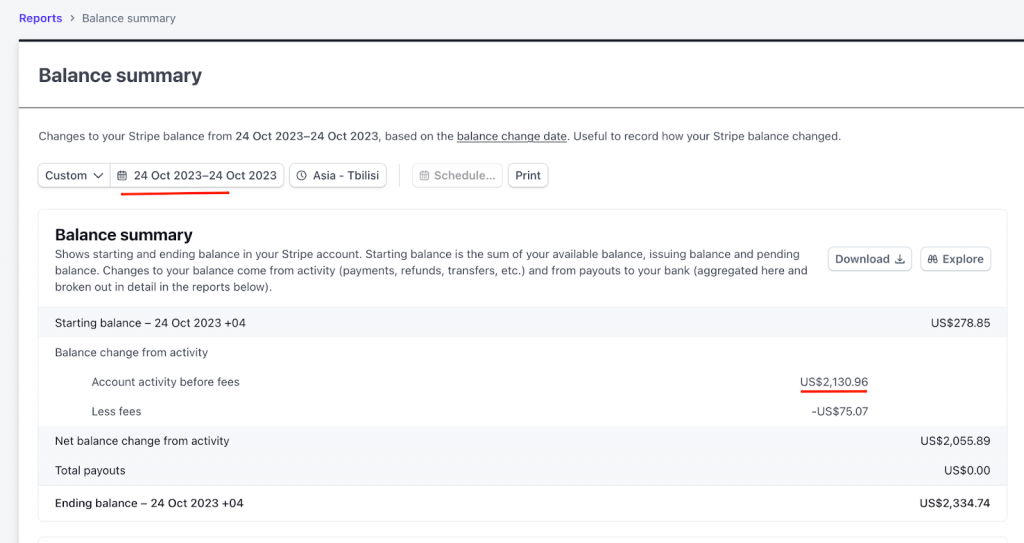
Task: Click the Schedule... button text
Action: [464, 176]
